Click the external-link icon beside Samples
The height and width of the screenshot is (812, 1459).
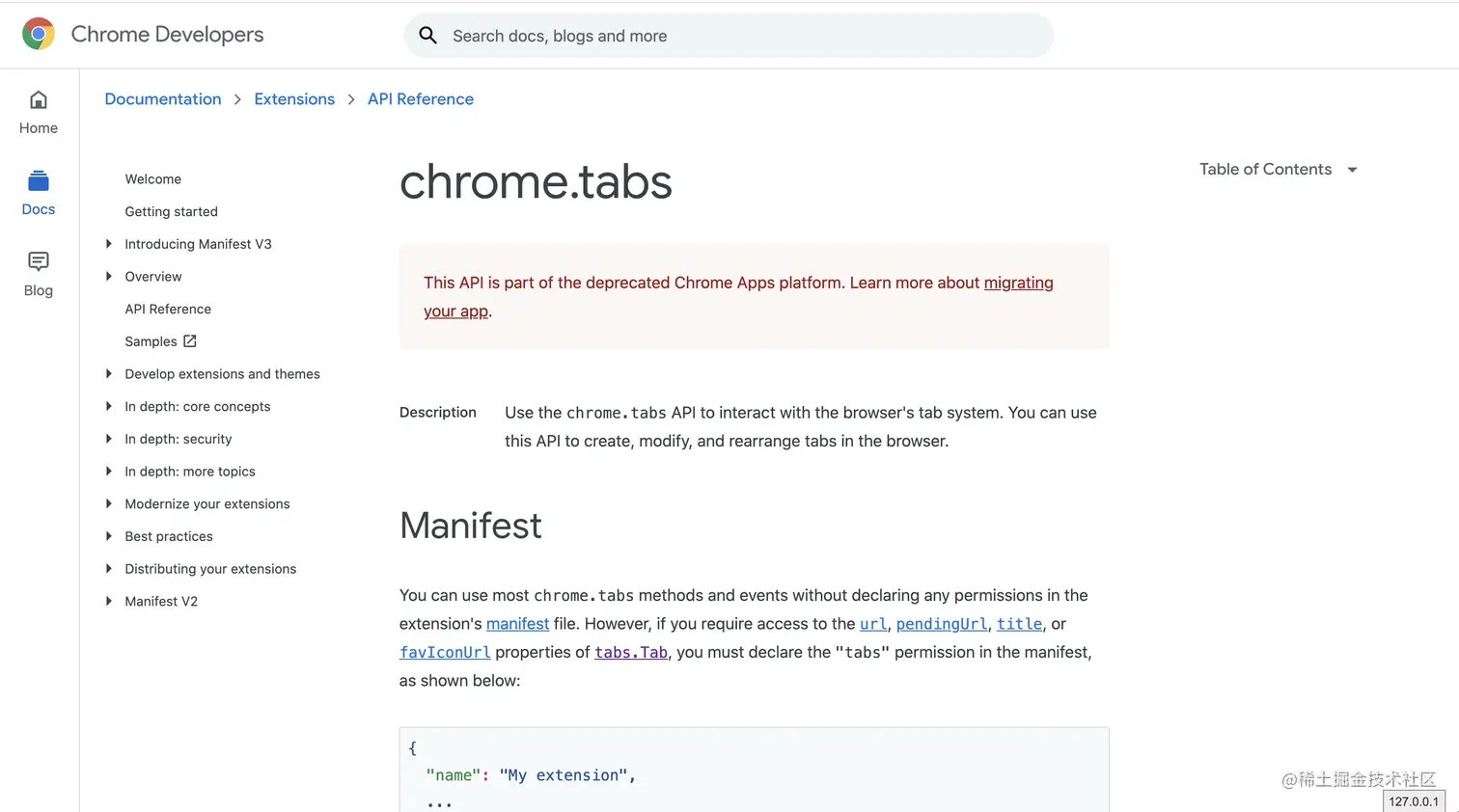click(x=190, y=341)
